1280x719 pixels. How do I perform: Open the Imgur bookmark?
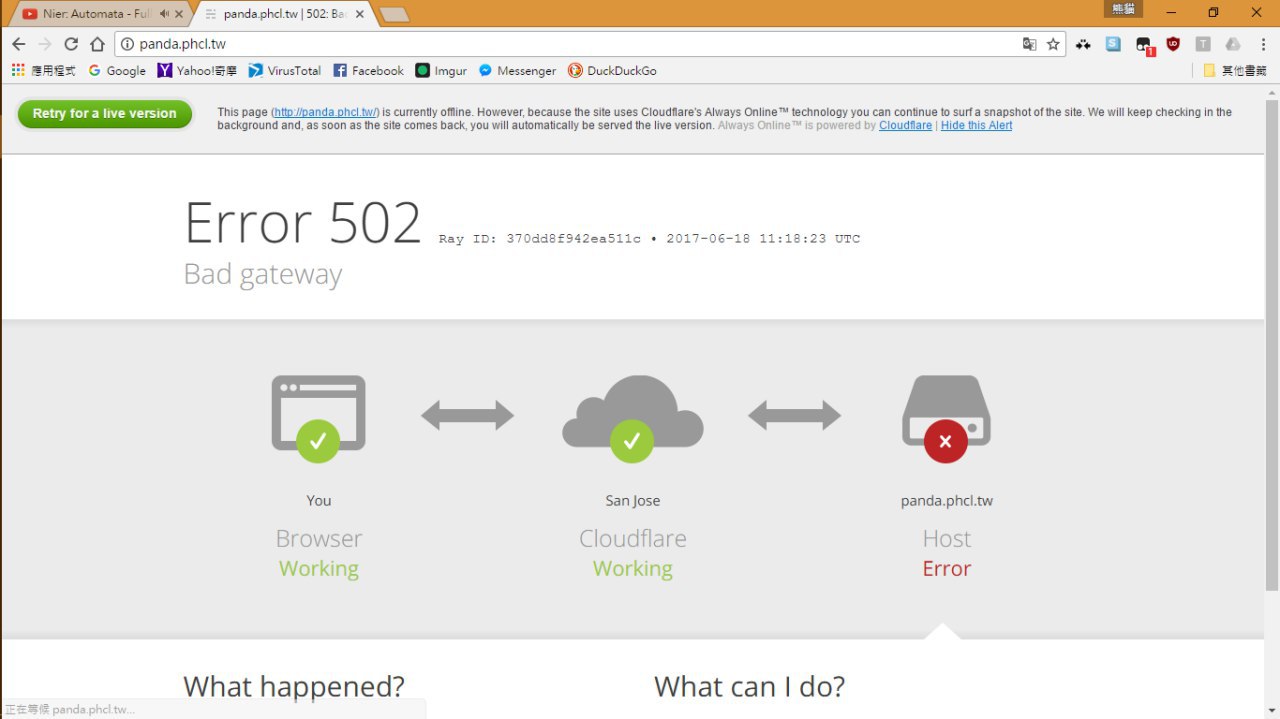coord(441,70)
